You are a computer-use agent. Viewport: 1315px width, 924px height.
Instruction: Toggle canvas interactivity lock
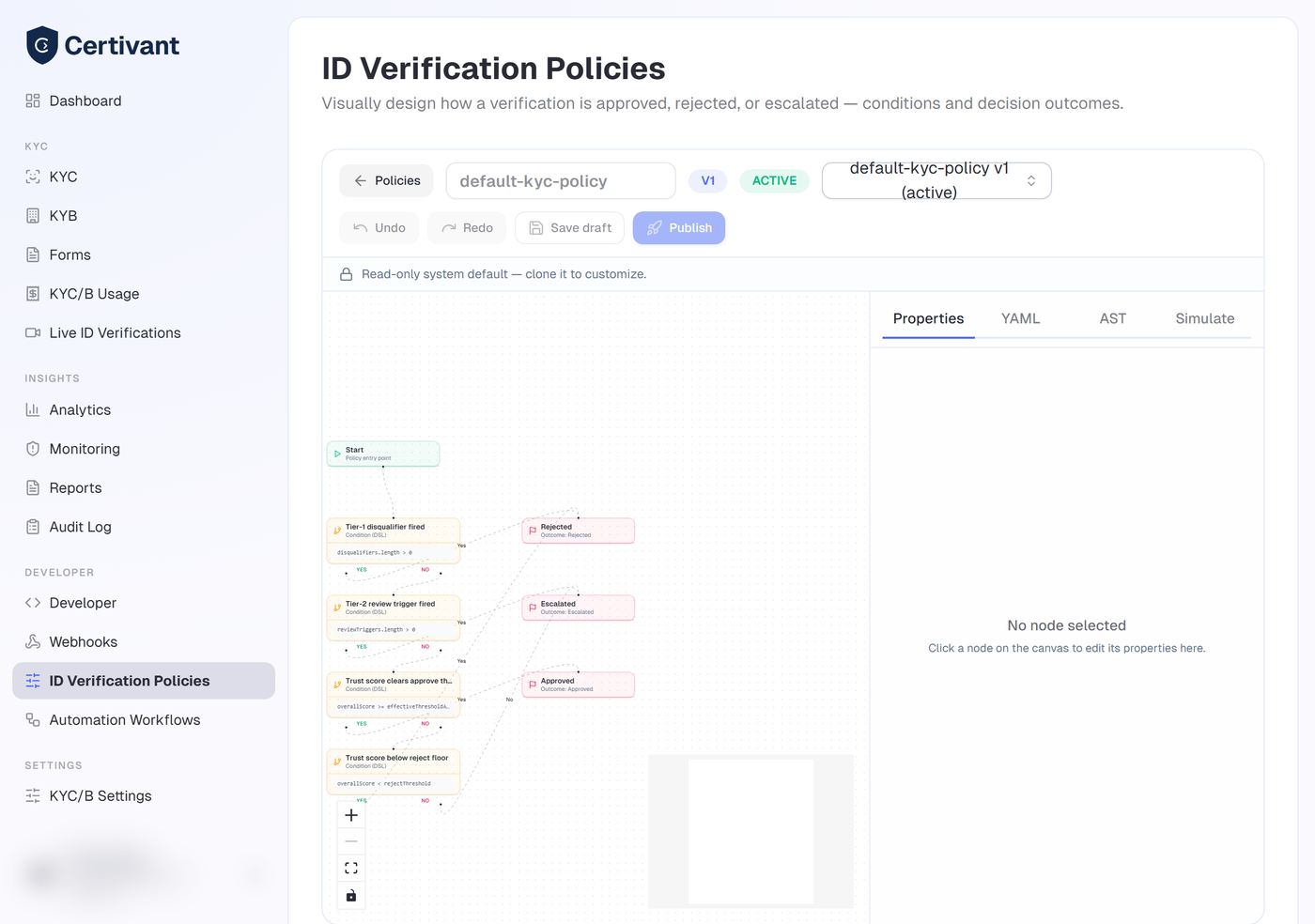coord(351,895)
